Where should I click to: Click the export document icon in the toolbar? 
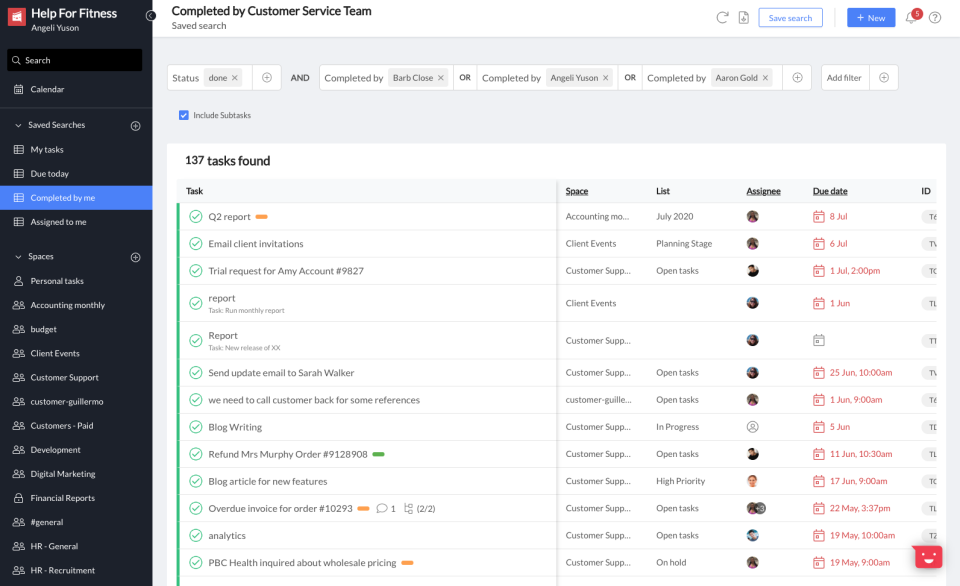(742, 17)
